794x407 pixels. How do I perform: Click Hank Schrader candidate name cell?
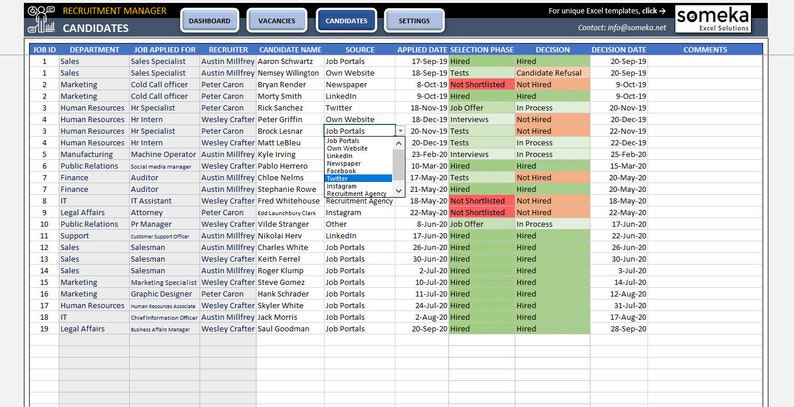(290, 294)
